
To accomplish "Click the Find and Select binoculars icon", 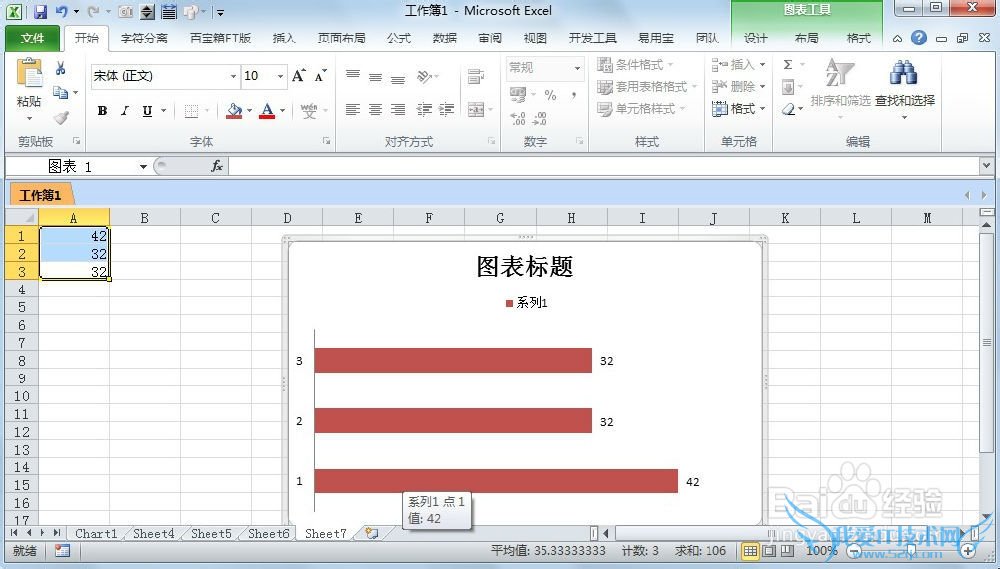I will coord(904,73).
